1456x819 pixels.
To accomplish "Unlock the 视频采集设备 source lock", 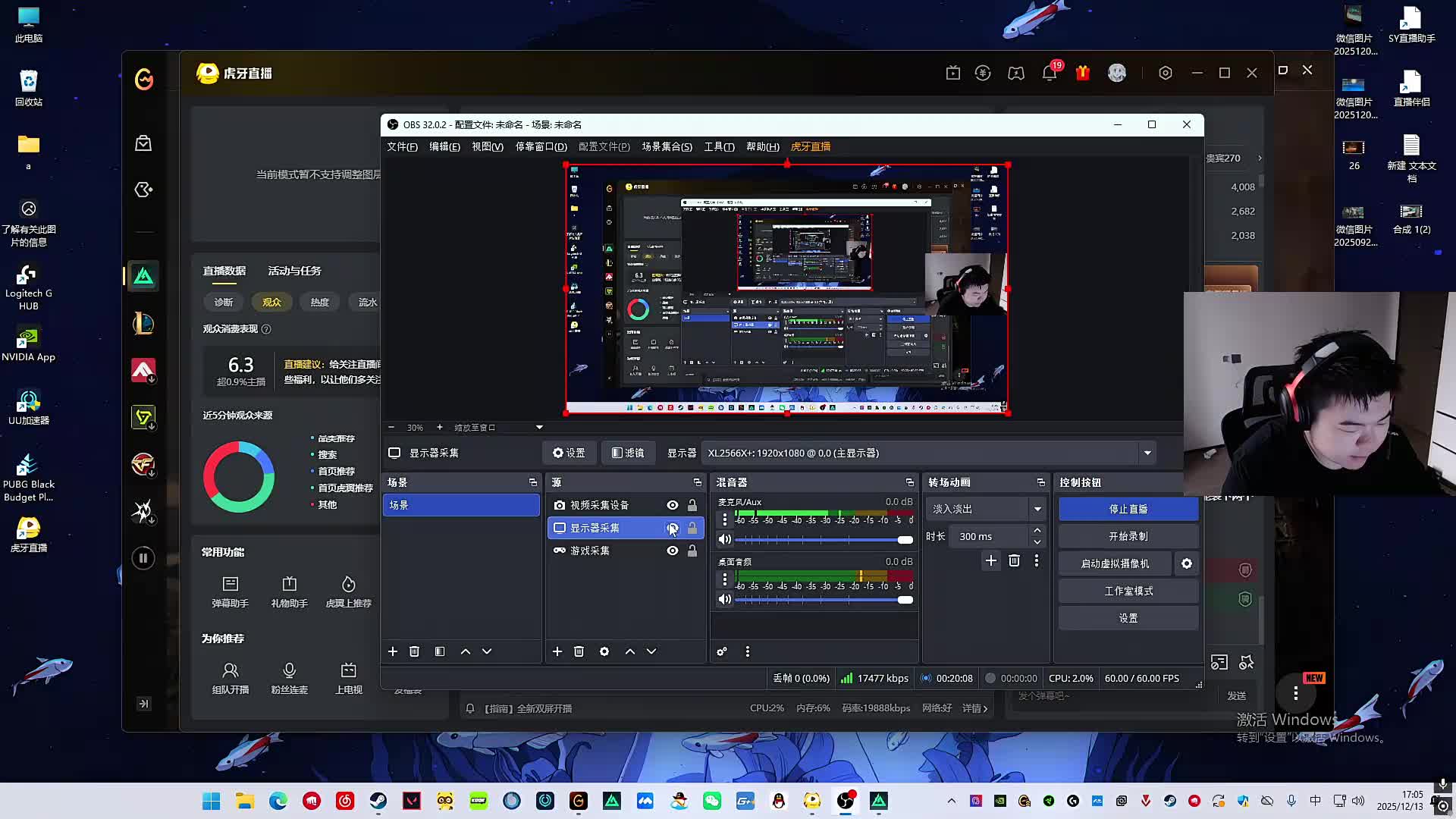I will 692,505.
